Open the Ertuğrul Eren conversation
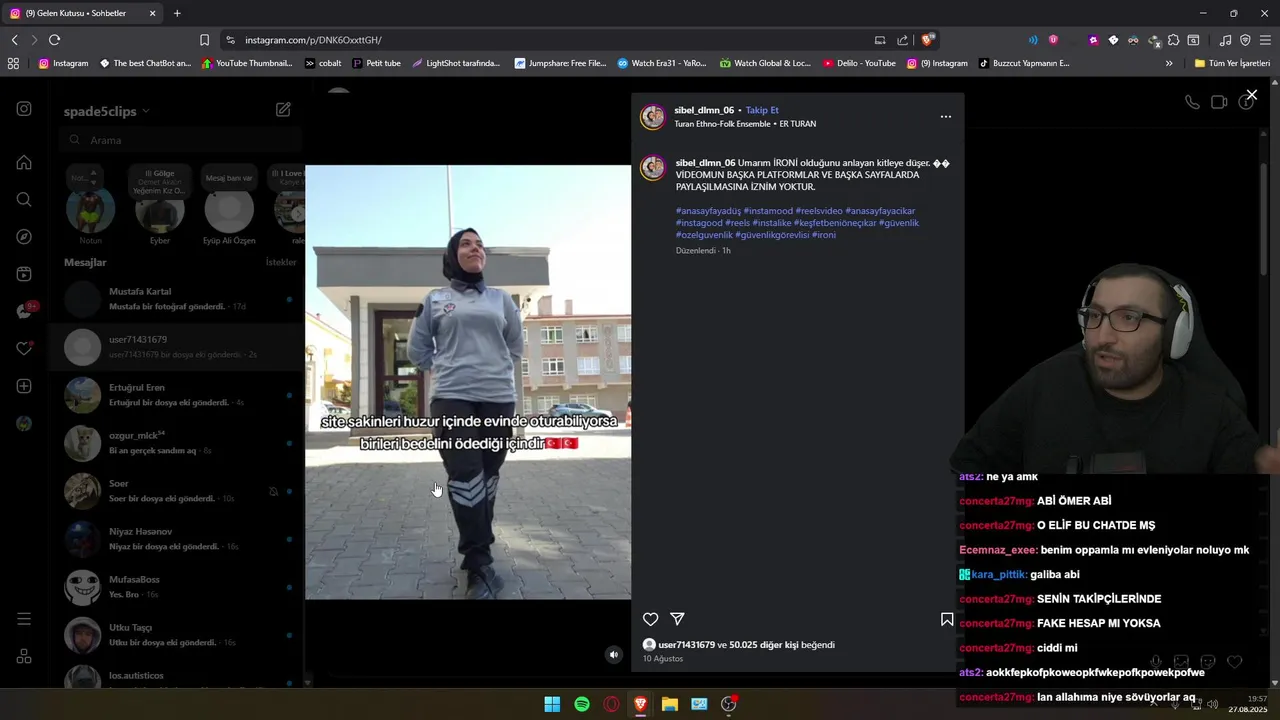This screenshot has height=720, width=1280. pos(176,395)
